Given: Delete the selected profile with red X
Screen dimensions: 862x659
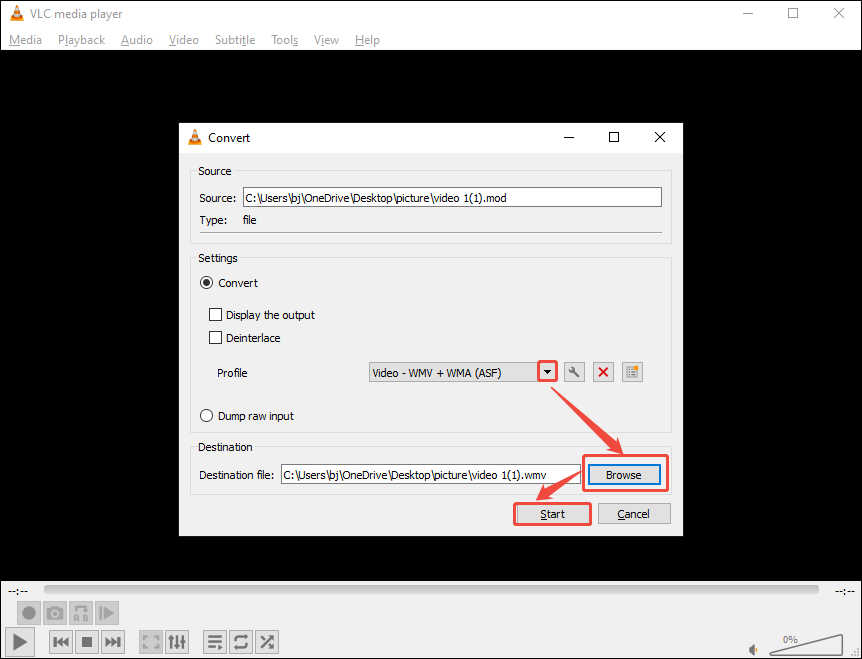Looking at the screenshot, I should (602, 371).
